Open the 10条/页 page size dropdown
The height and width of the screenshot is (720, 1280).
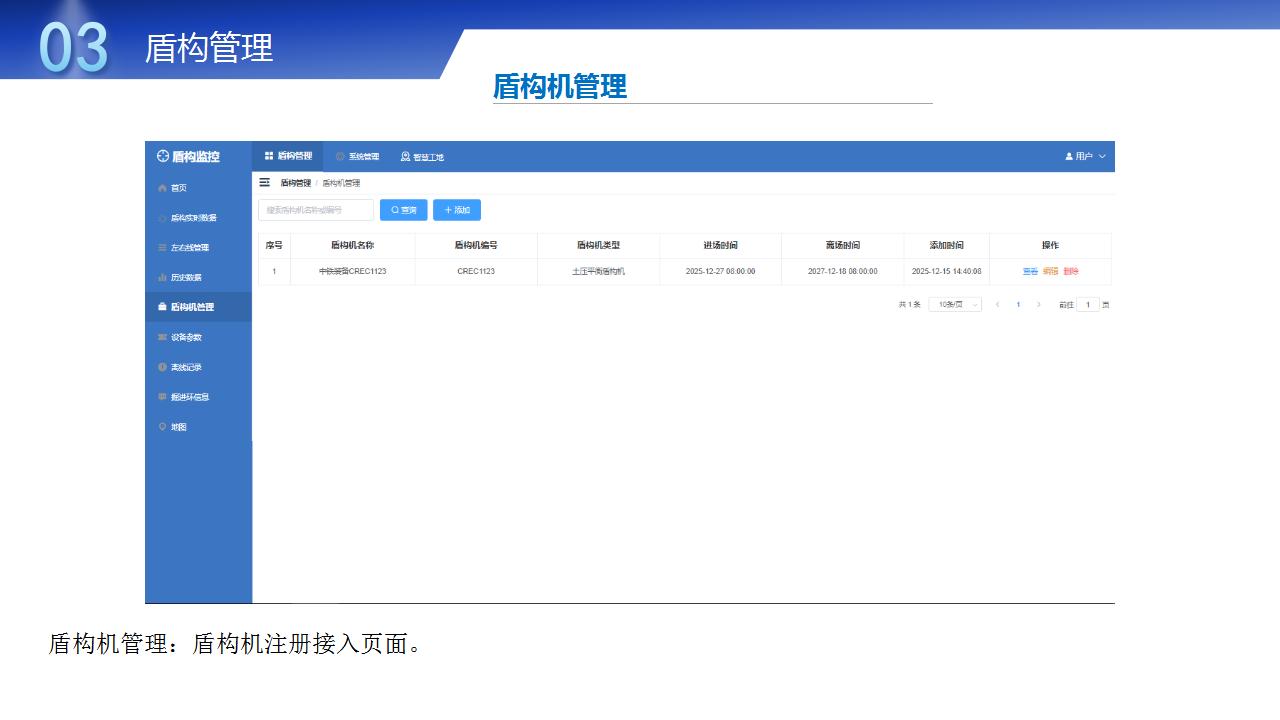click(955, 304)
